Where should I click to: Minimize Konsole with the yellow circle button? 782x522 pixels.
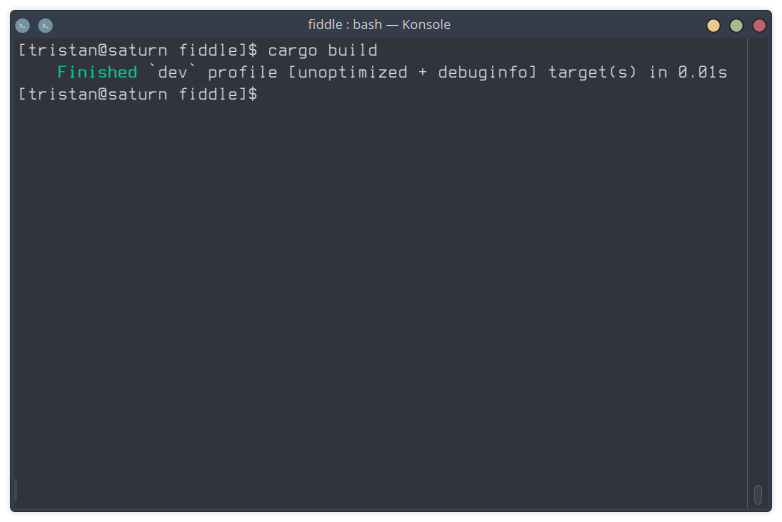713,25
